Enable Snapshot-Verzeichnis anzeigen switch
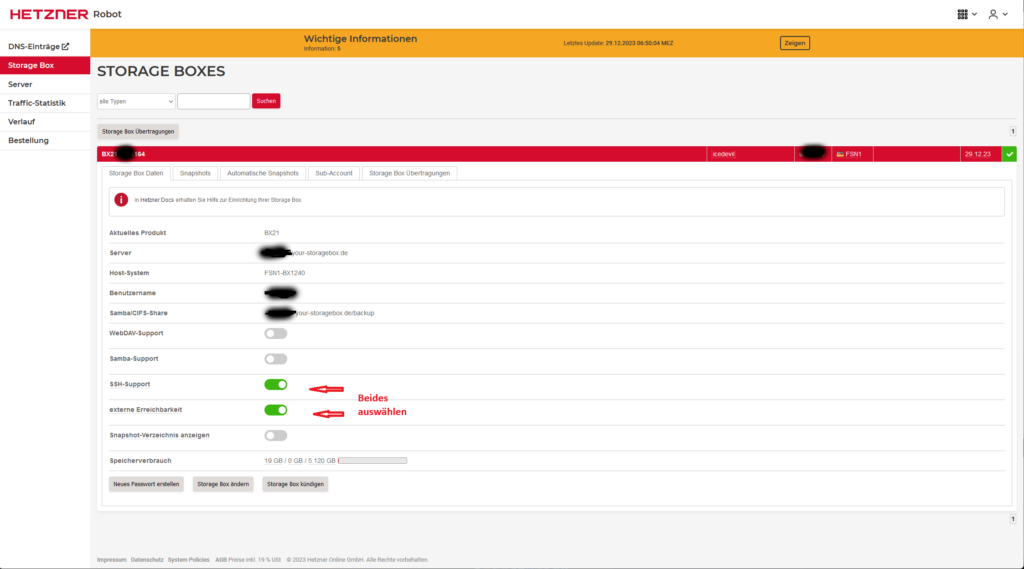 click(276, 435)
